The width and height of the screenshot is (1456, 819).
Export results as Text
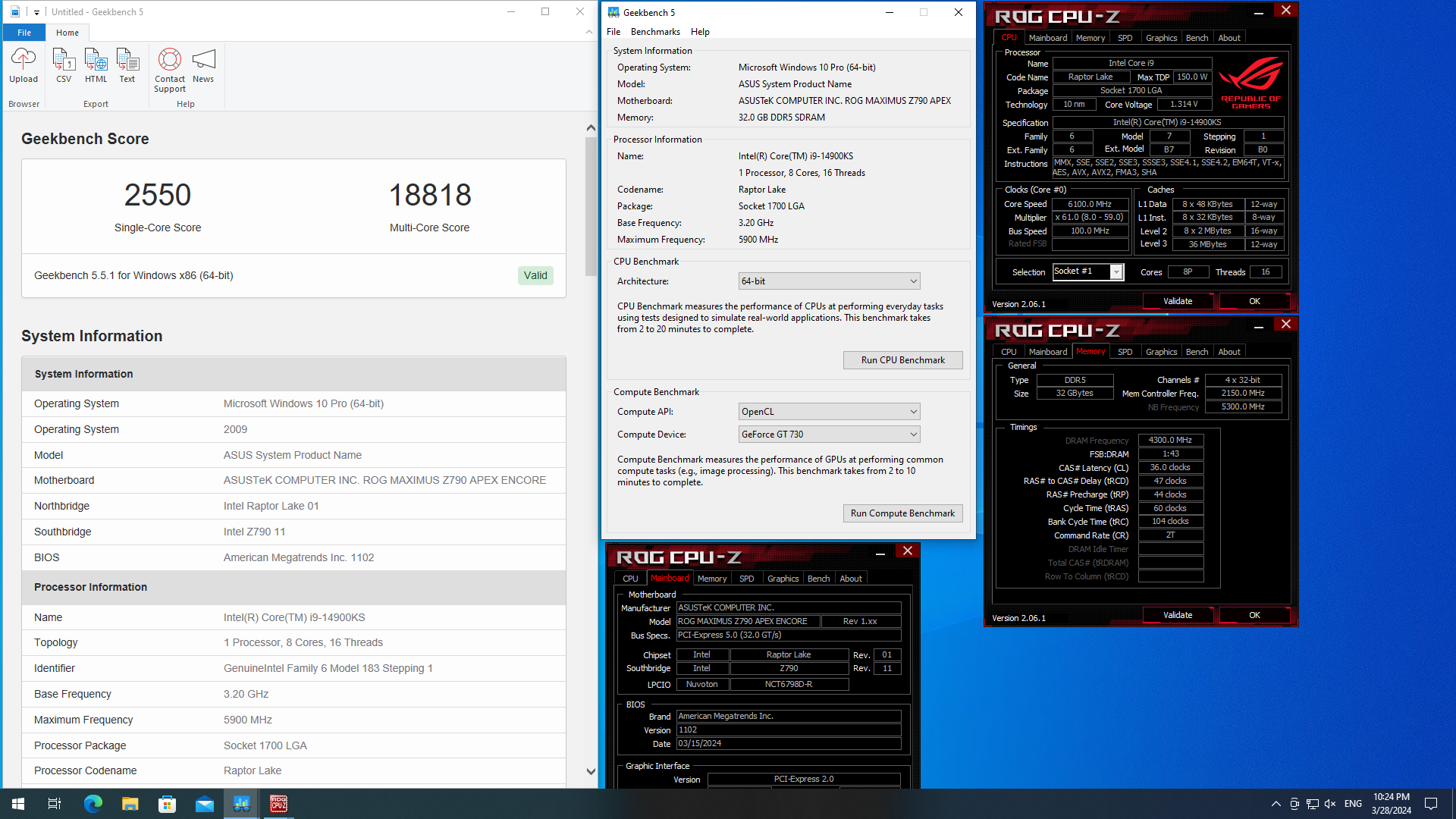127,66
